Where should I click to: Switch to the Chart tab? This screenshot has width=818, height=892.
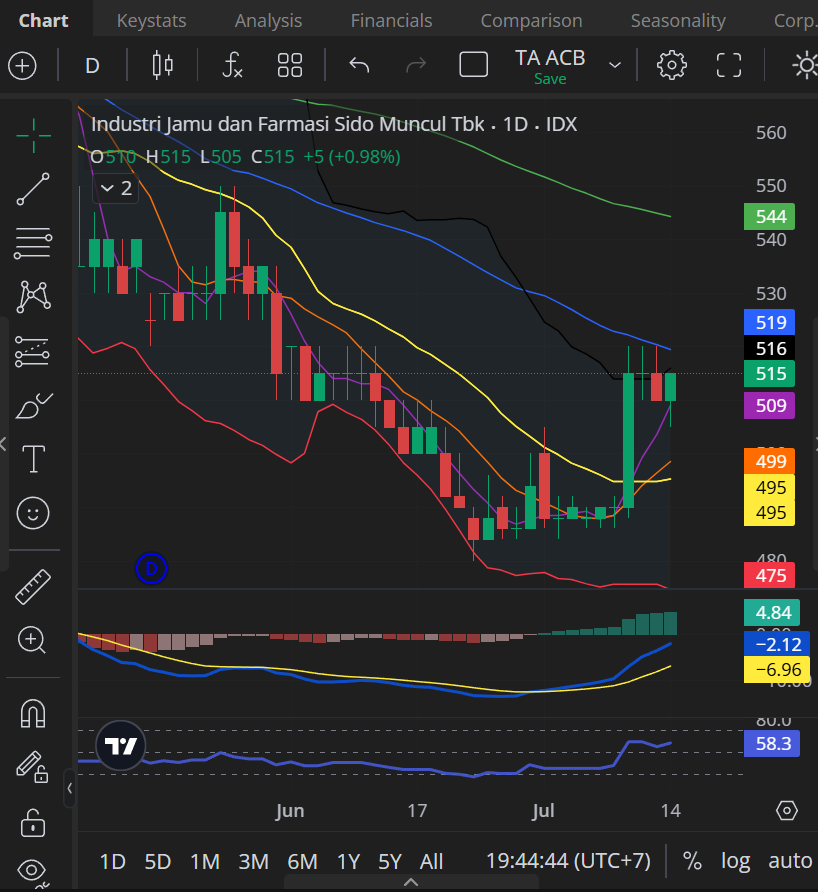click(44, 20)
